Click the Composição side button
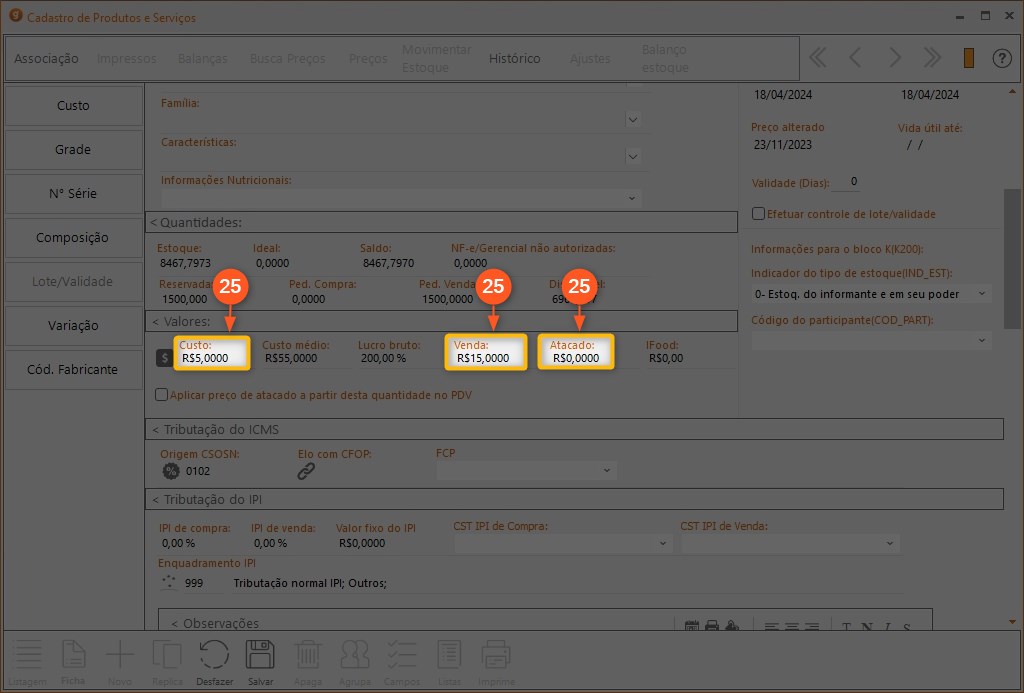Viewport: 1024px width, 693px height. (x=73, y=238)
